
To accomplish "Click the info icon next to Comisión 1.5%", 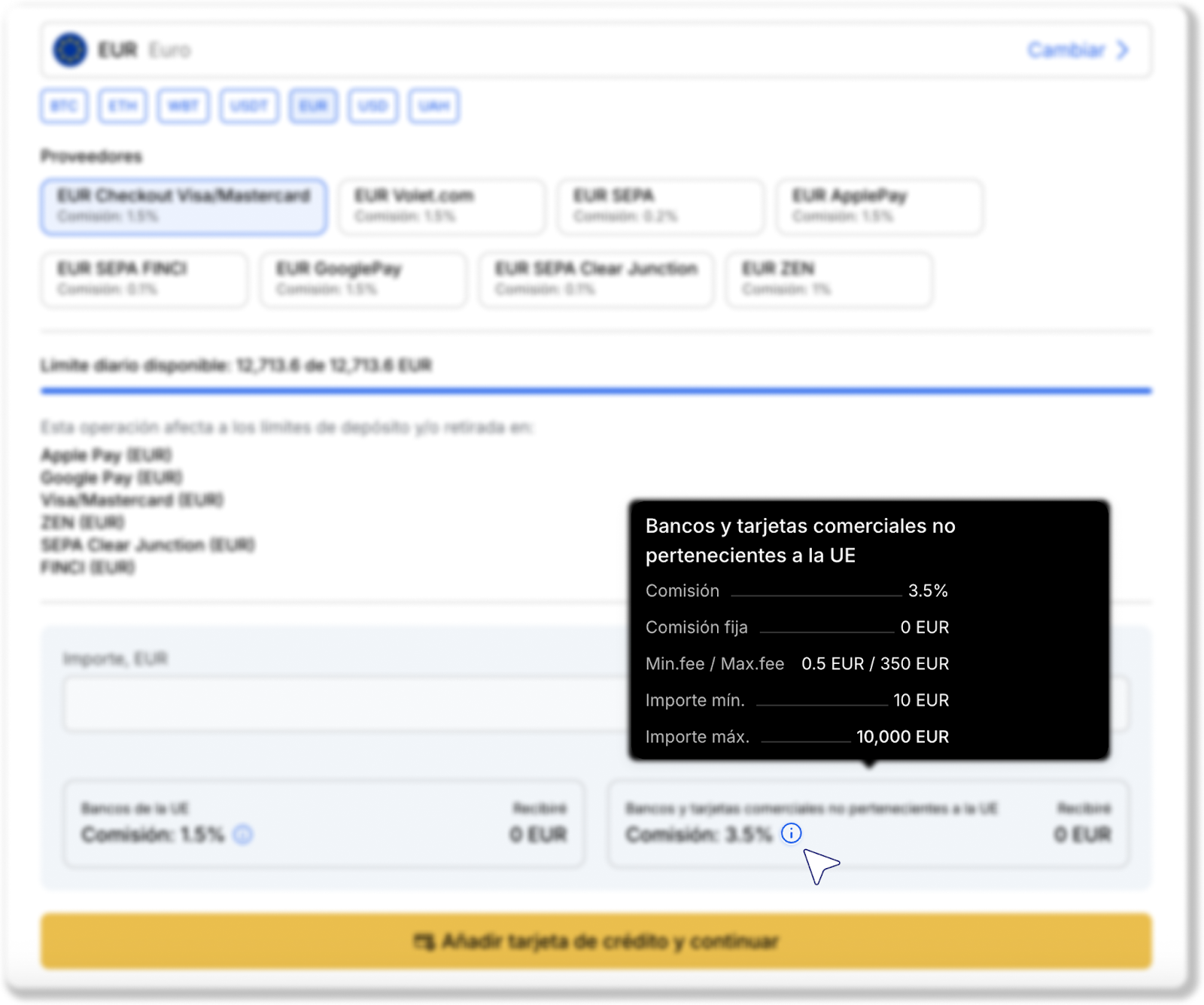I will tap(243, 835).
